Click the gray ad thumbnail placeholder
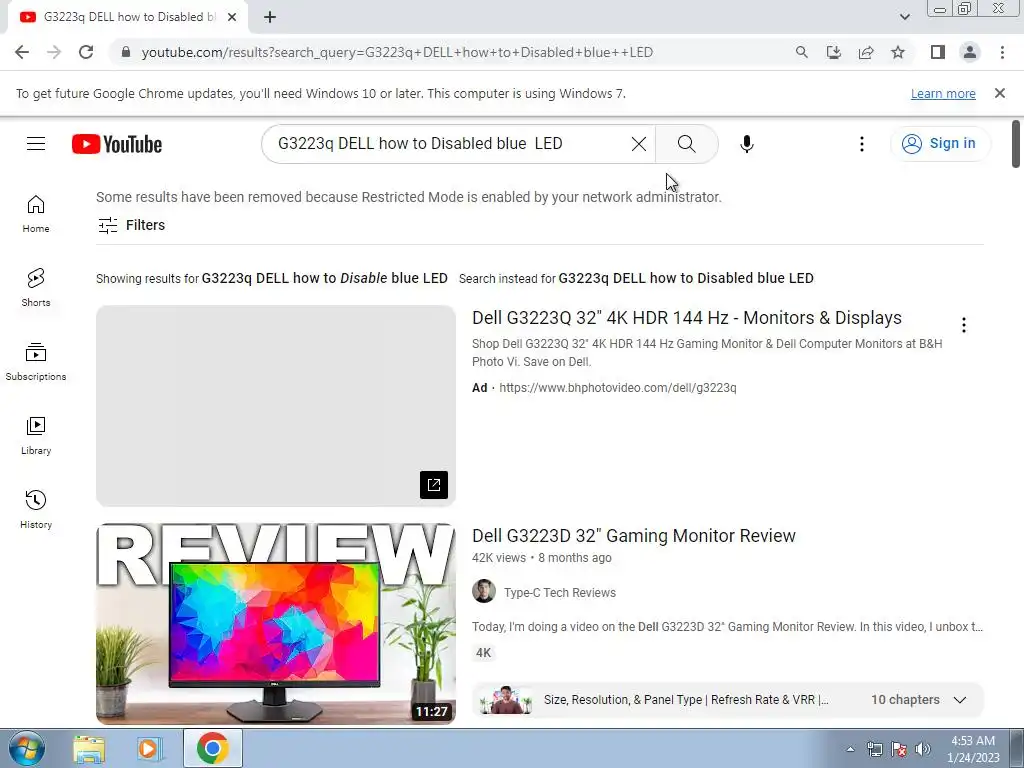The image size is (1024, 768). click(276, 406)
